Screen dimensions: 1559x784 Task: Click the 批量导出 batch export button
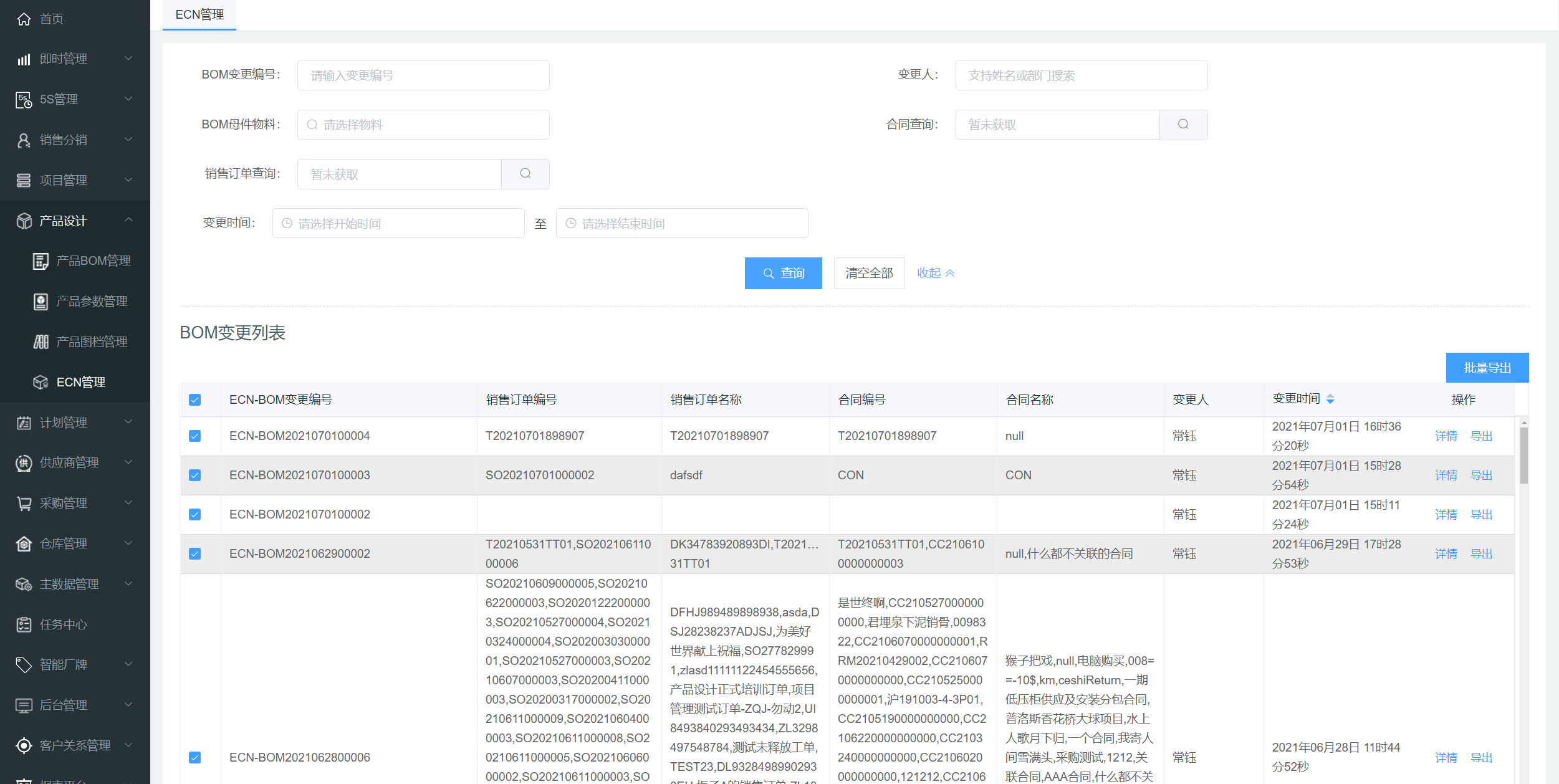click(x=1487, y=368)
